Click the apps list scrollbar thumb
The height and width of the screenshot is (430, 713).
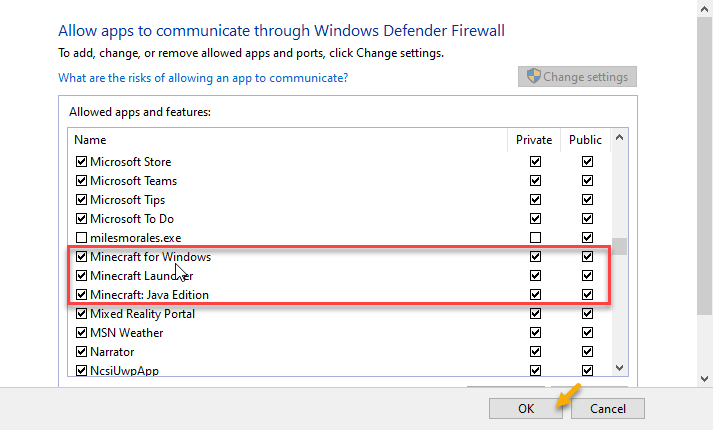click(619, 246)
